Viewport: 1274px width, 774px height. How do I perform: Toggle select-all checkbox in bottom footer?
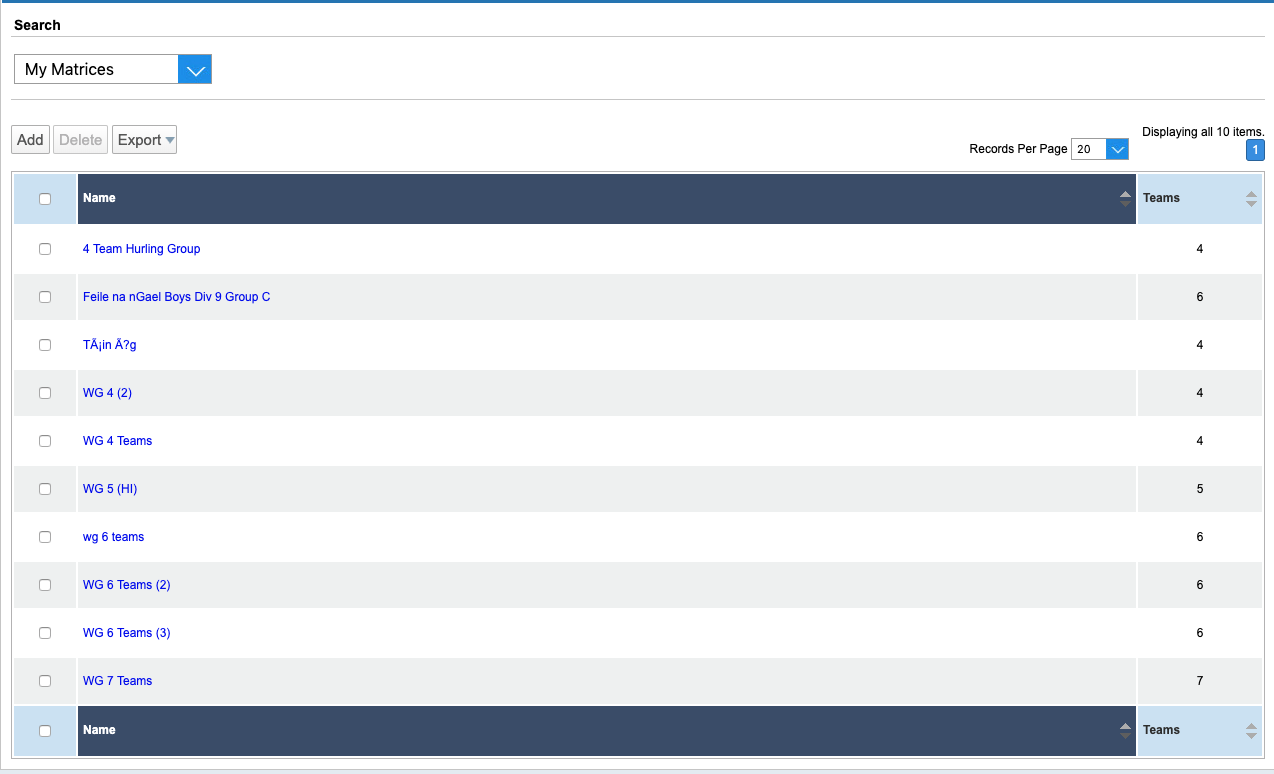click(x=45, y=731)
